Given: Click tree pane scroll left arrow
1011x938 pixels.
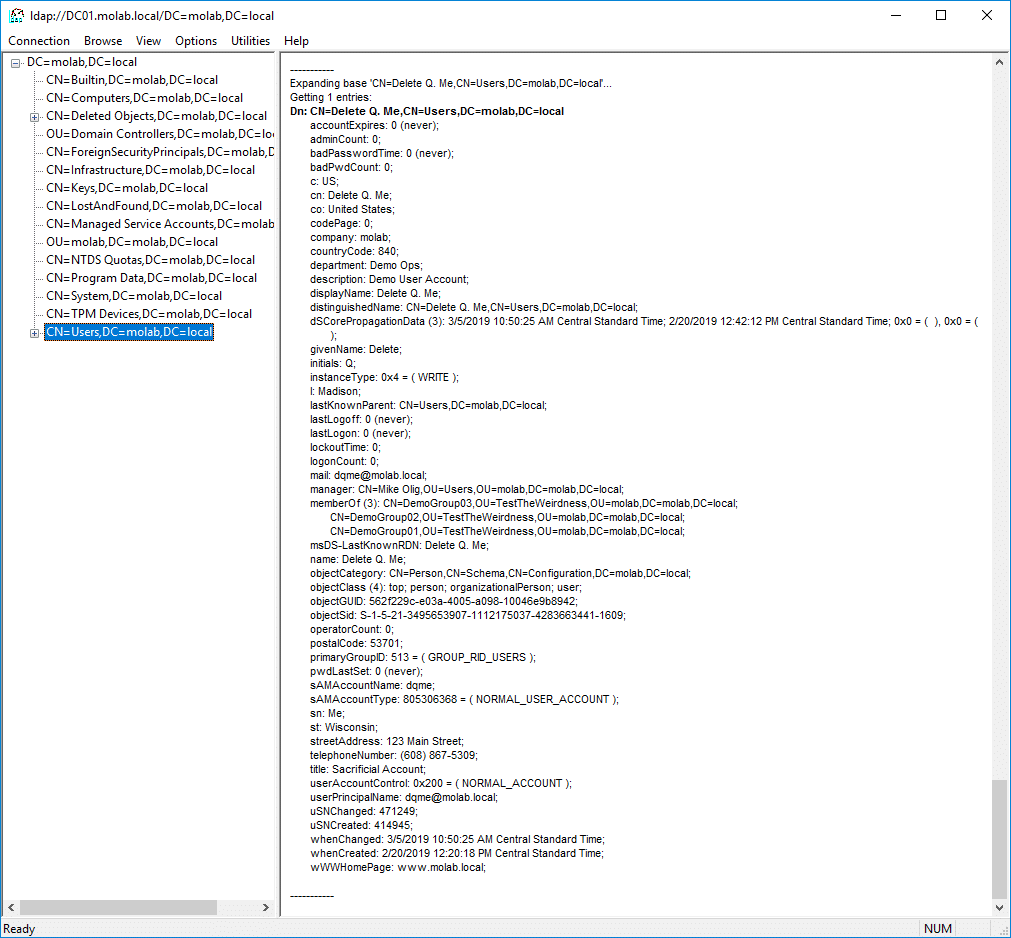Looking at the screenshot, I should [11, 908].
